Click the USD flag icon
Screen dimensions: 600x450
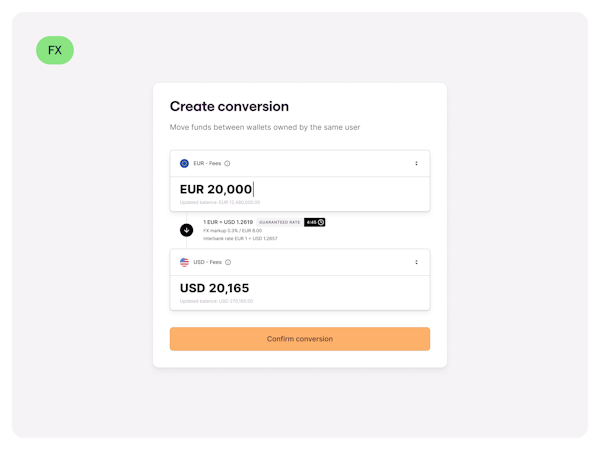[184, 262]
